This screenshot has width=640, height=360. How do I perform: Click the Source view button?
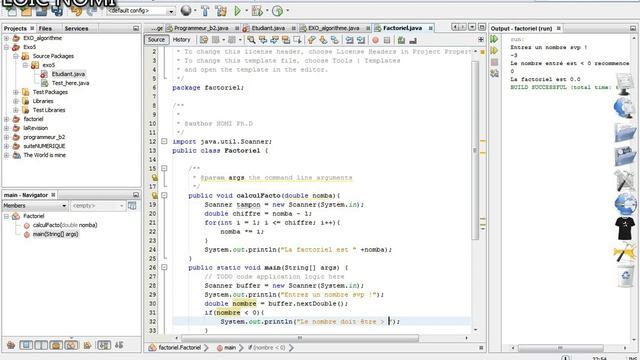click(x=156, y=40)
